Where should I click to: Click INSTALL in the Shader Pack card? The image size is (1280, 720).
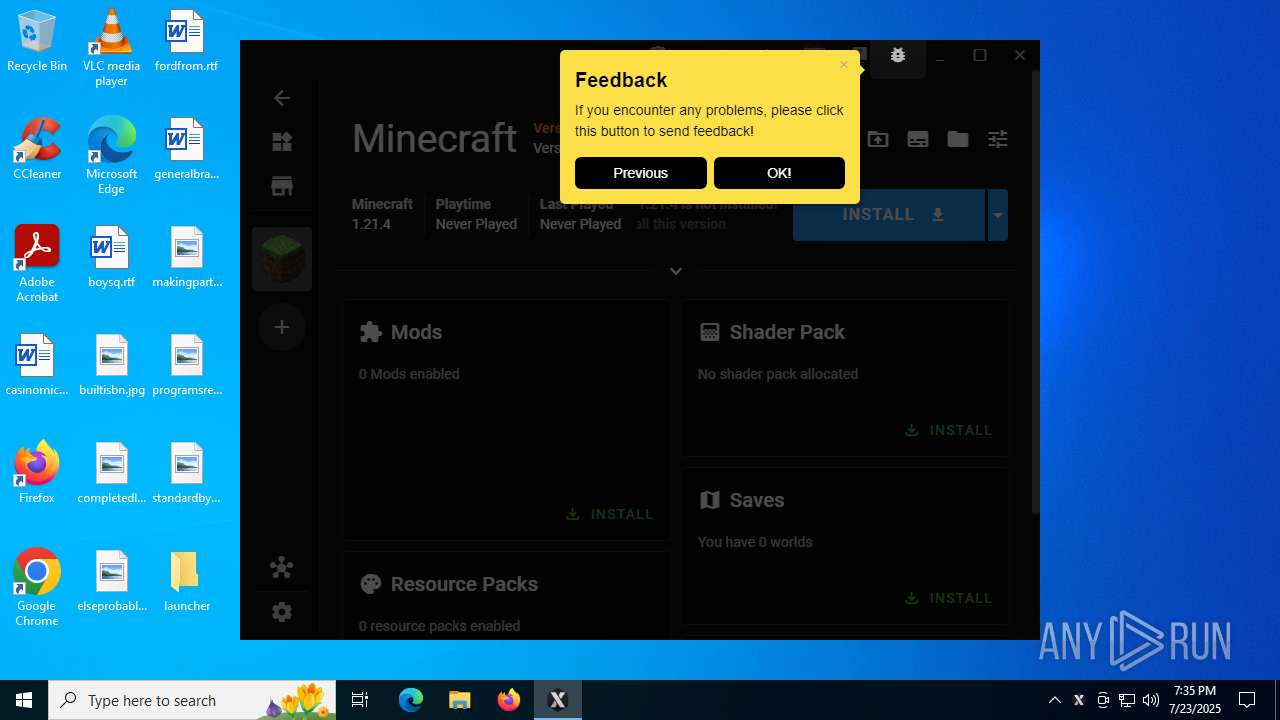pyautogui.click(x=949, y=430)
